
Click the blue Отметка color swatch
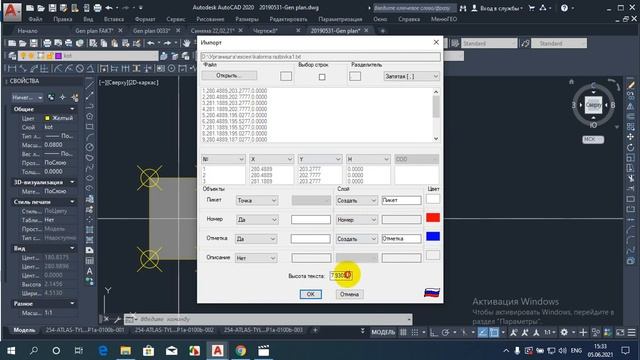(x=433, y=236)
